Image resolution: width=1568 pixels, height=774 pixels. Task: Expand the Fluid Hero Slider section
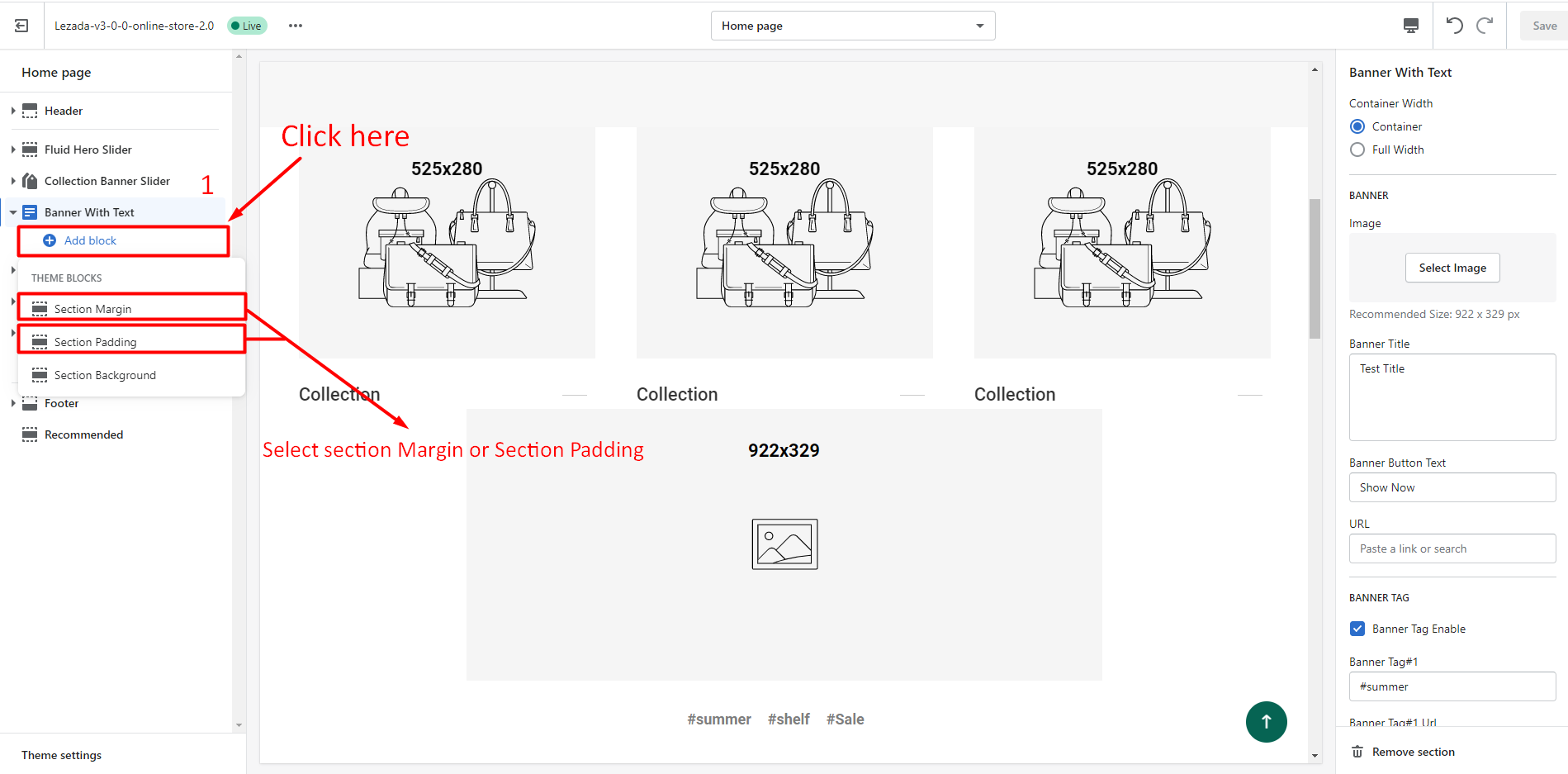click(x=12, y=149)
